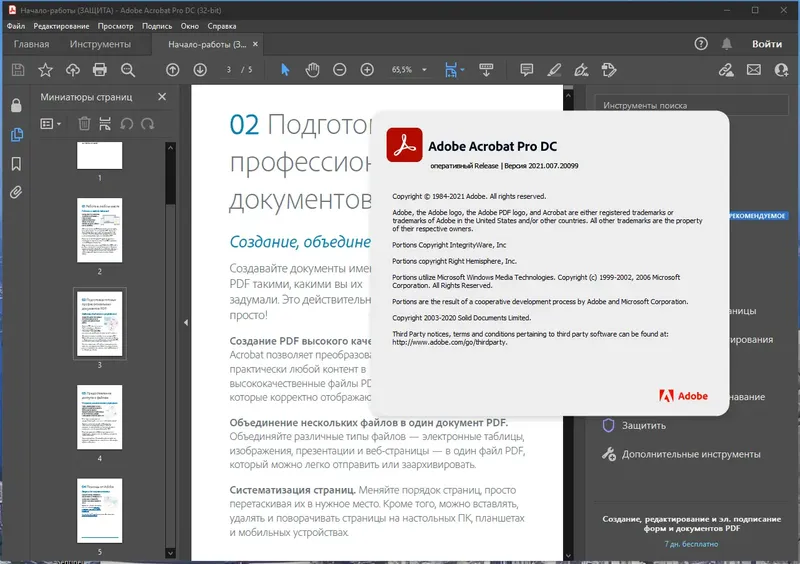Viewport: 800px width, 564px height.
Task: Rotate page counterclockwise icon
Action: pyautogui.click(x=127, y=124)
